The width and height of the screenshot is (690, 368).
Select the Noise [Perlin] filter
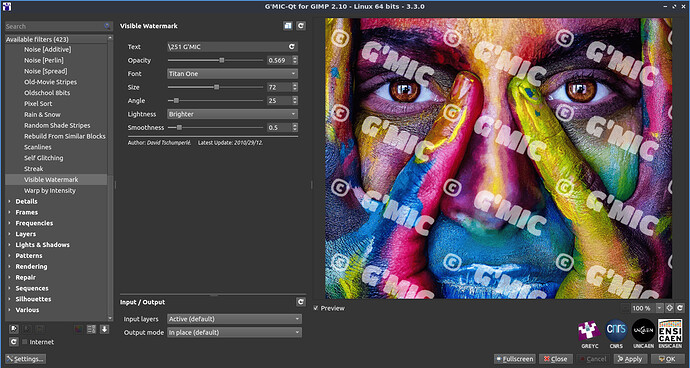point(44,60)
